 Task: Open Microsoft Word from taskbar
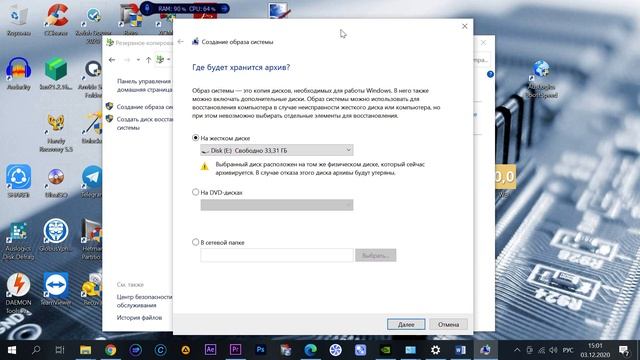pyautogui.click(x=460, y=350)
